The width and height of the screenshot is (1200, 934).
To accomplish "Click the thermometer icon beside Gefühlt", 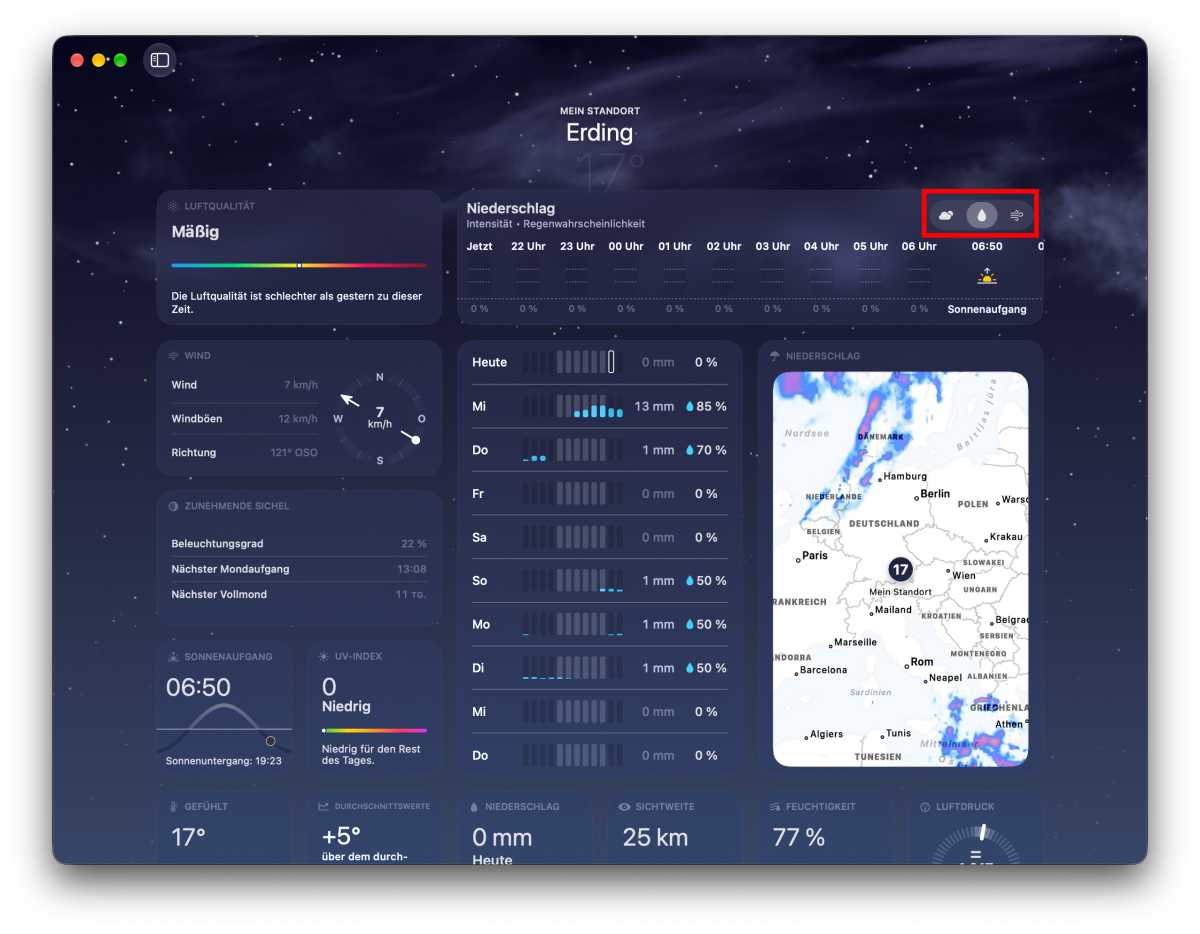I will 174,806.
